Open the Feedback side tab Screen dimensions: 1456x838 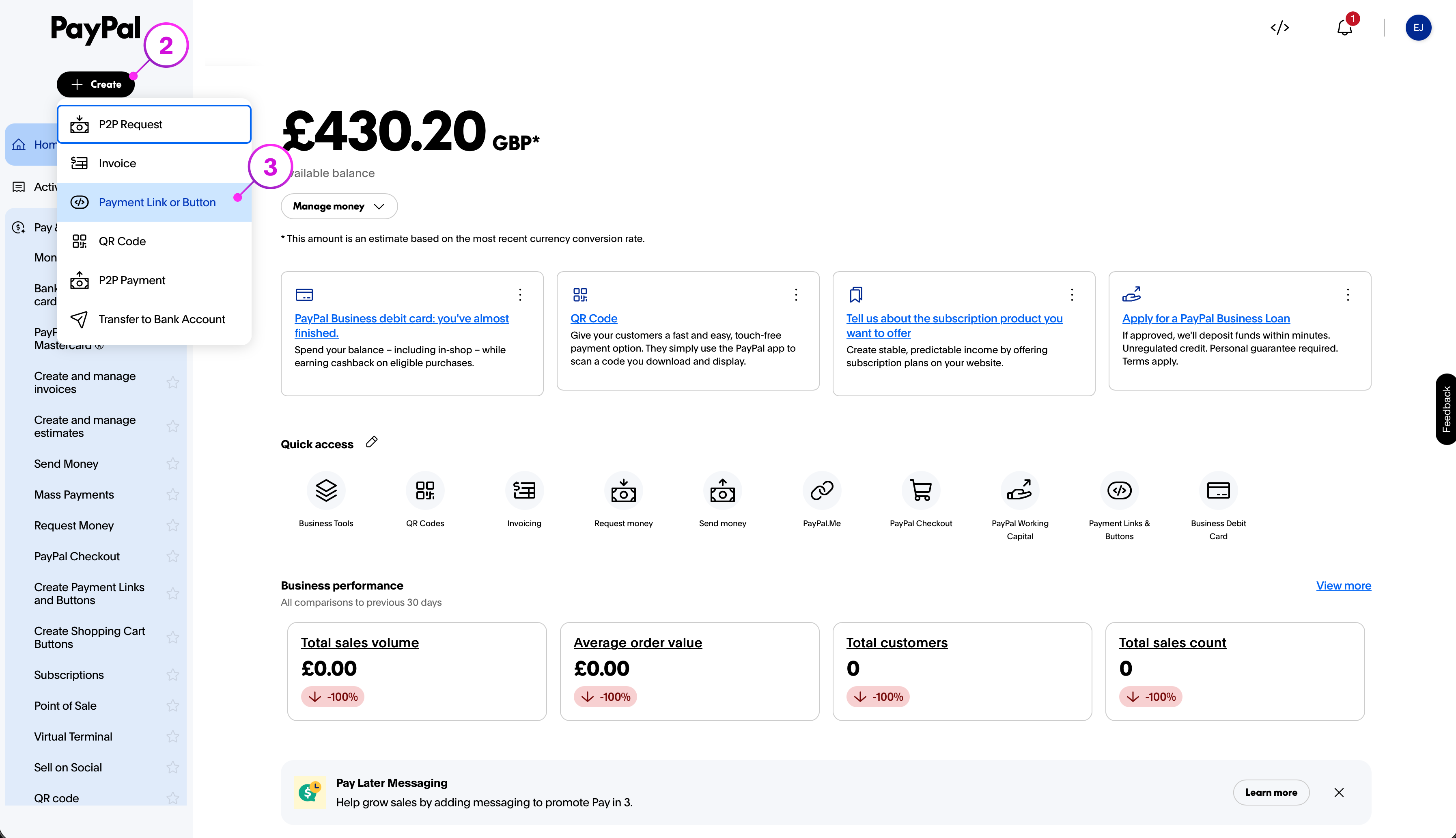pos(1445,409)
